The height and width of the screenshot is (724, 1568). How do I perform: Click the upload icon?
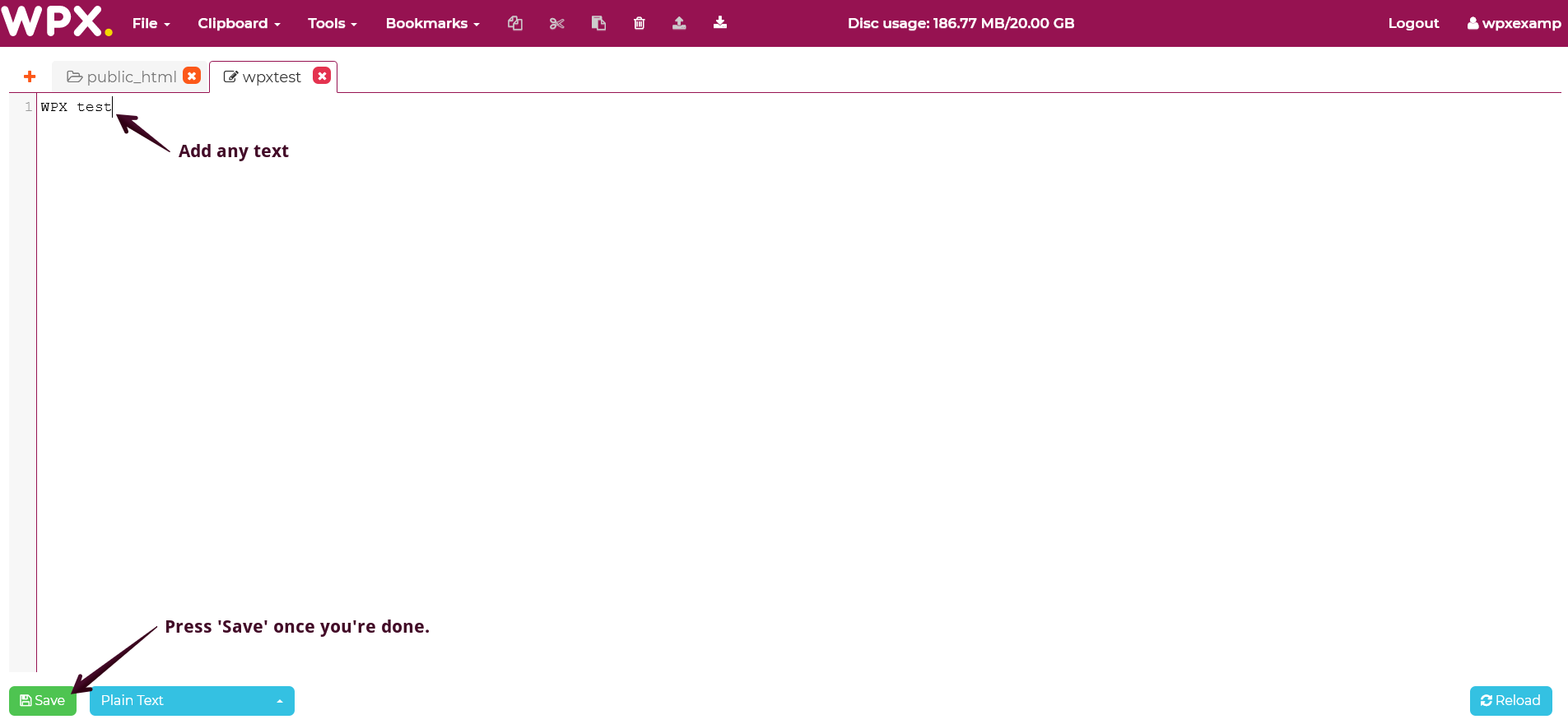[x=679, y=23]
